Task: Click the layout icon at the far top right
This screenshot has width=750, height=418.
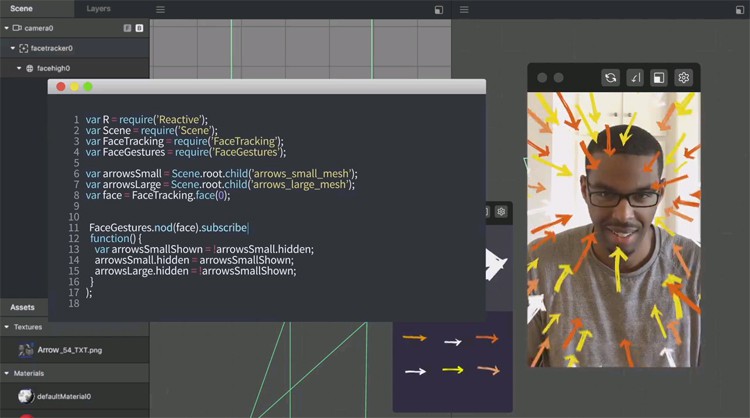Action: (741, 10)
